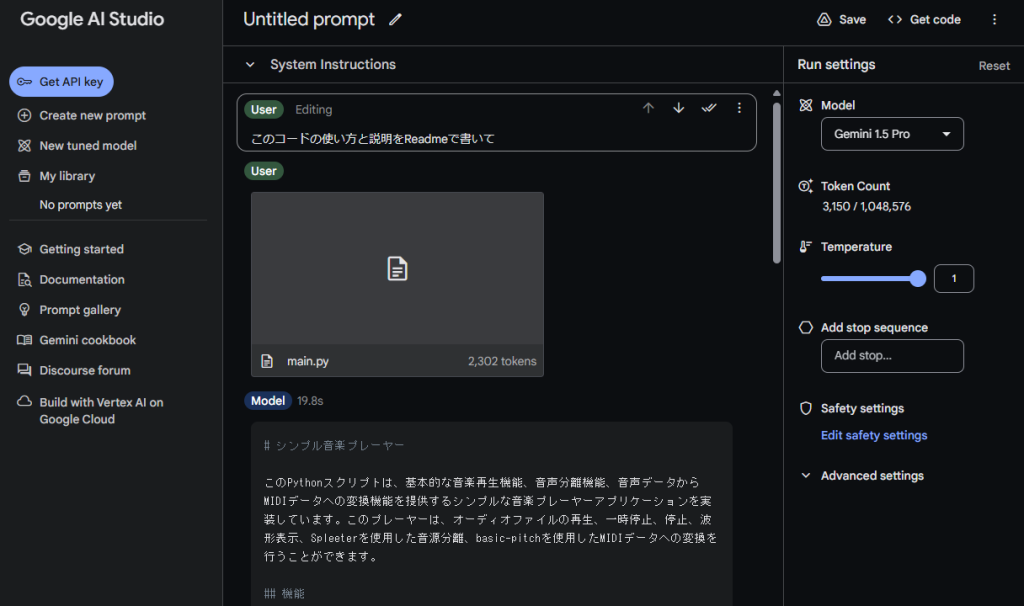Select Create new prompt

82,116
